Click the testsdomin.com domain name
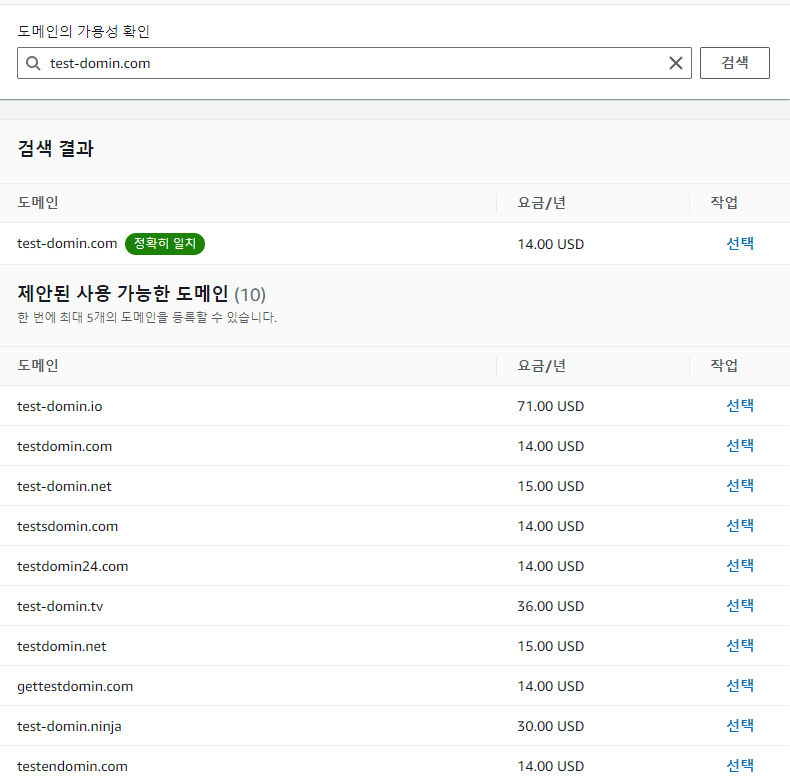This screenshot has width=790, height=784. pyautogui.click(x=68, y=526)
